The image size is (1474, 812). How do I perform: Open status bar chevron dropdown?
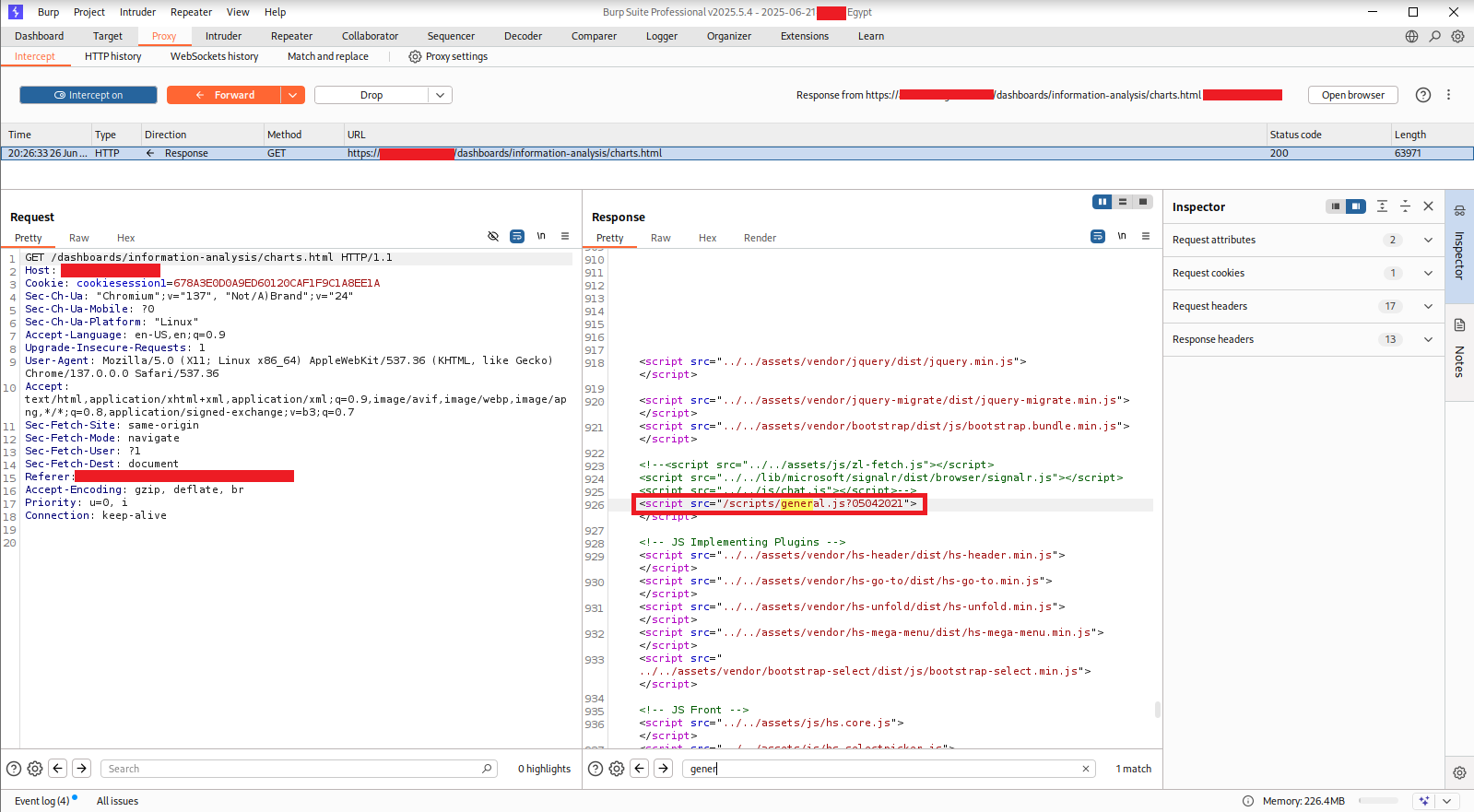tap(1447, 801)
